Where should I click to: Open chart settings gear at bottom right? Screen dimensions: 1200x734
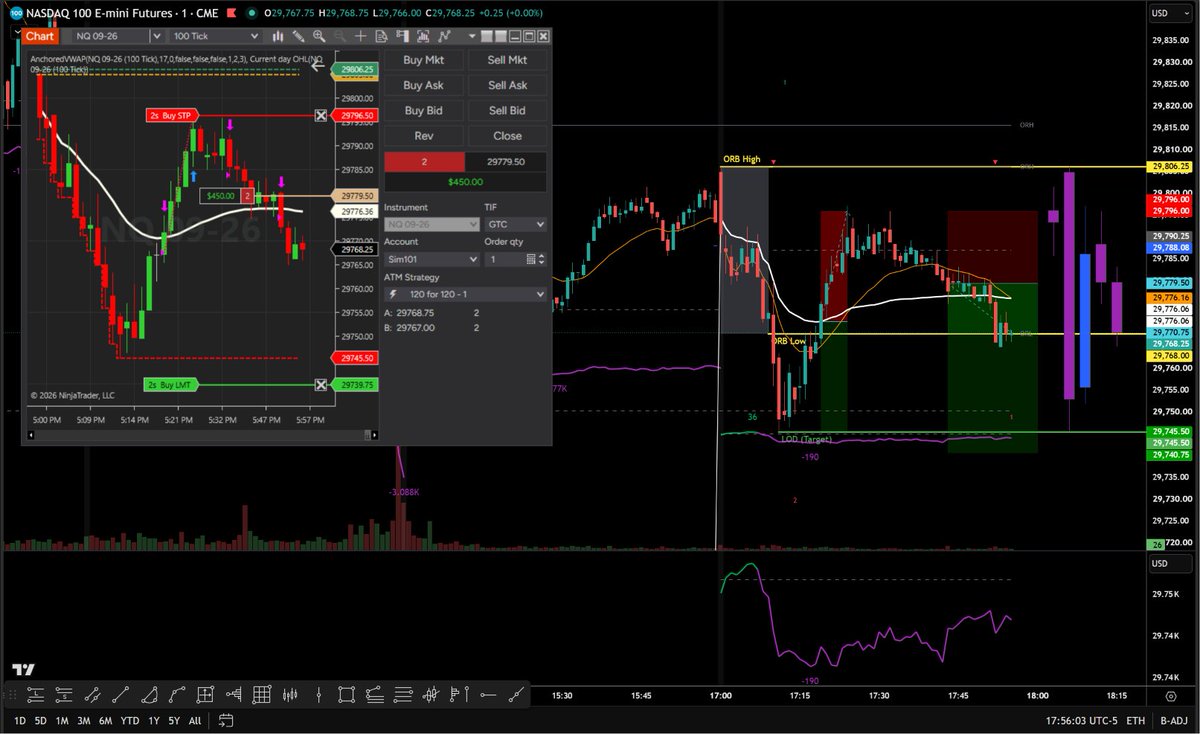pos(1170,696)
